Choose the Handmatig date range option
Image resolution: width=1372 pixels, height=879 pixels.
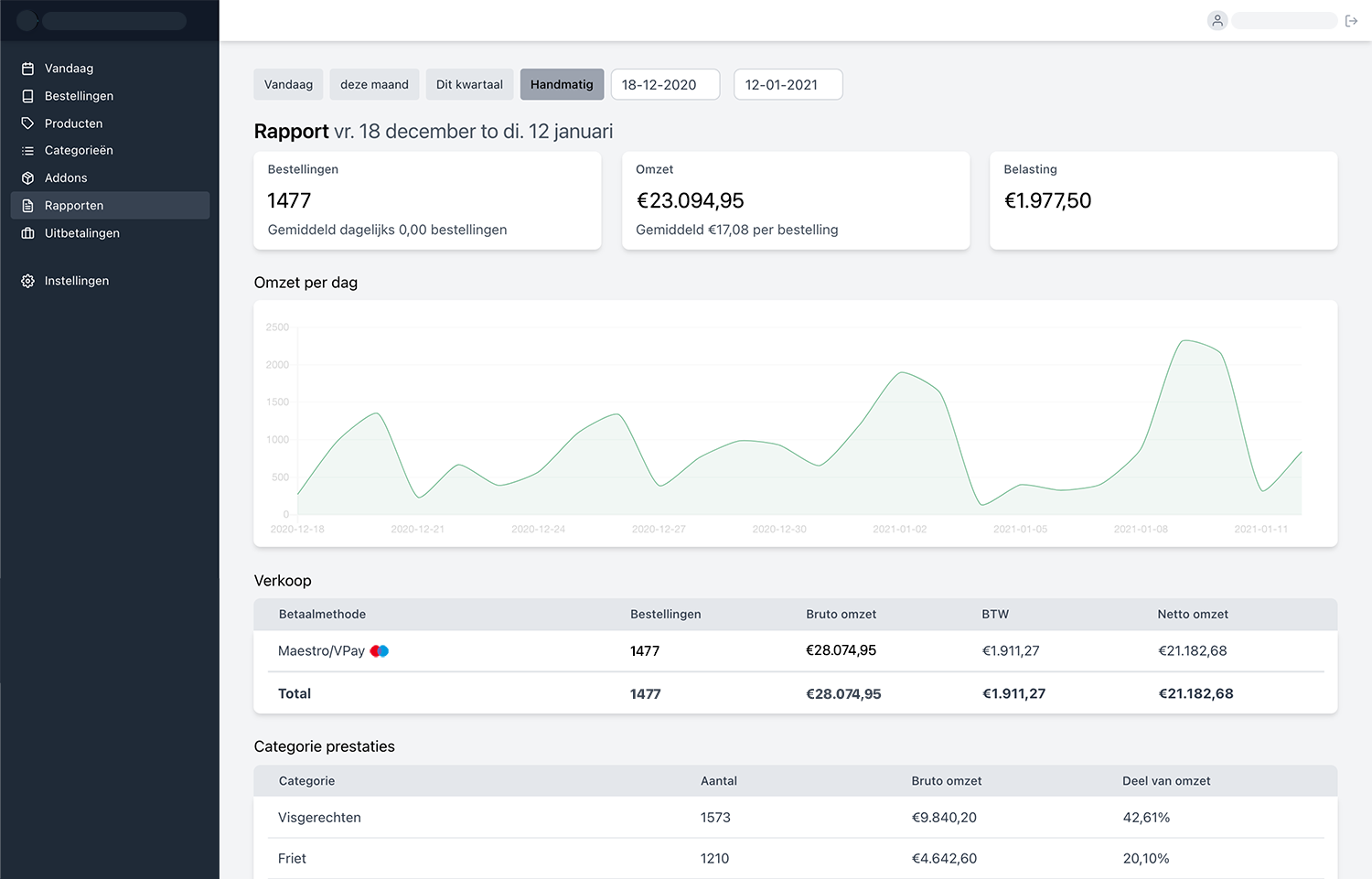pos(562,84)
